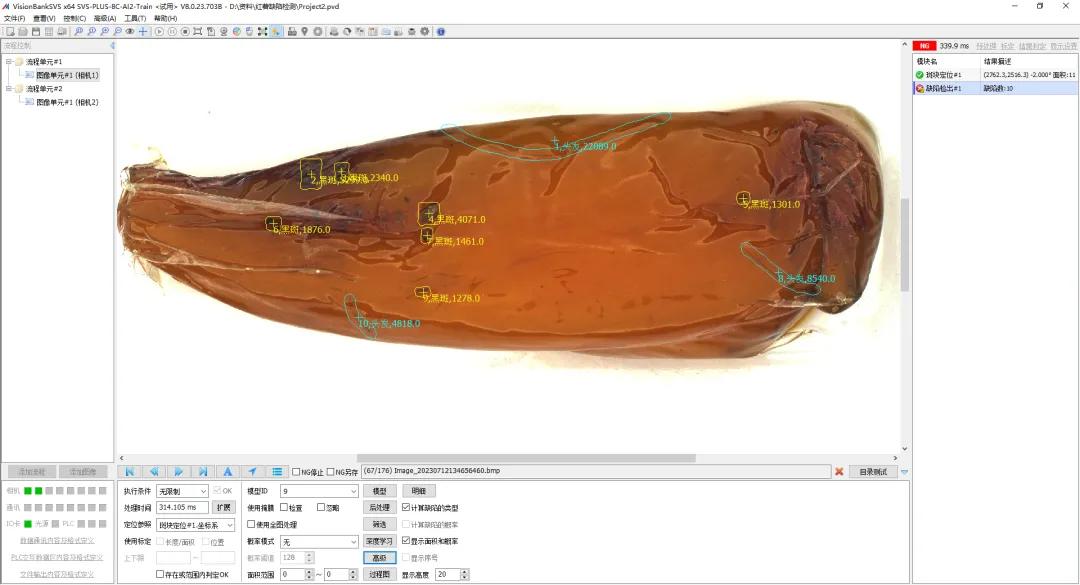Click the circular play run icon

pyautogui.click(x=159, y=32)
